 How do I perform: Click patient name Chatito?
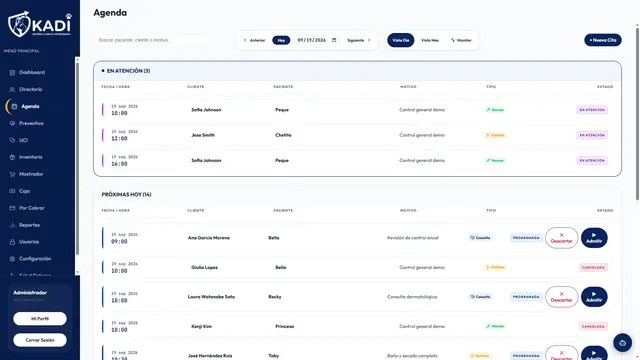click(283, 135)
